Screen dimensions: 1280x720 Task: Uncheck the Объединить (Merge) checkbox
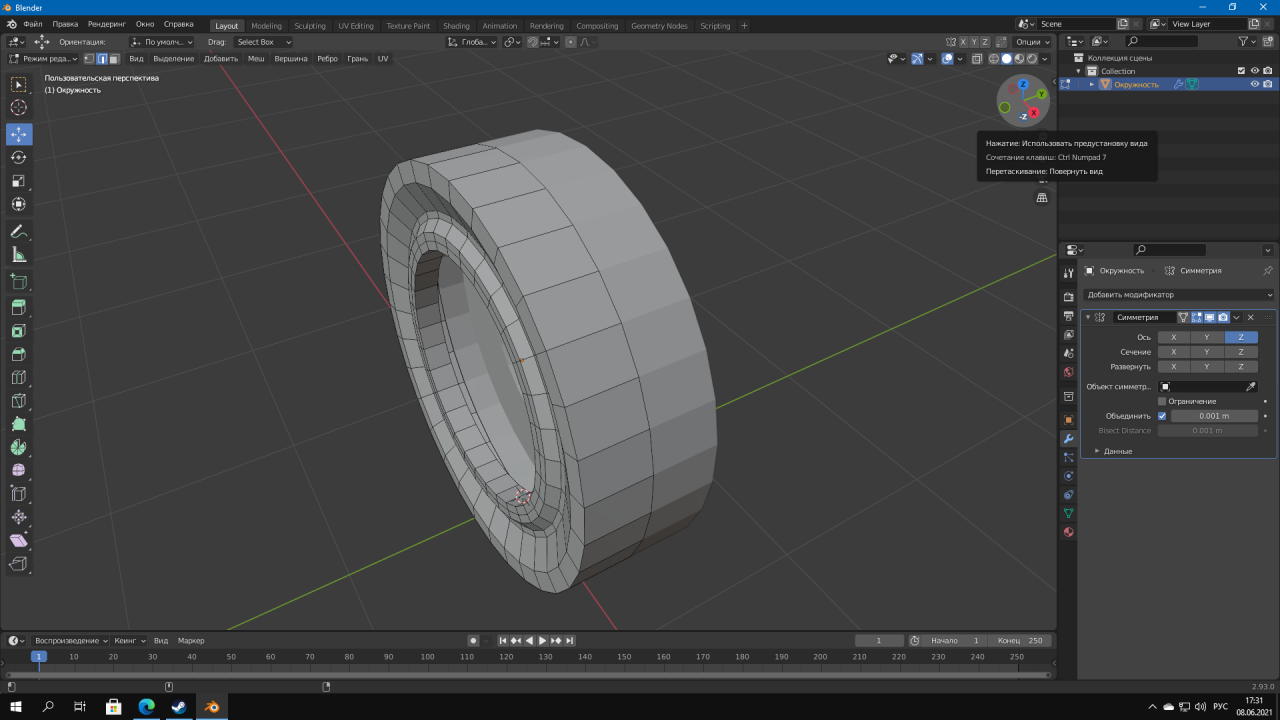(1162, 416)
